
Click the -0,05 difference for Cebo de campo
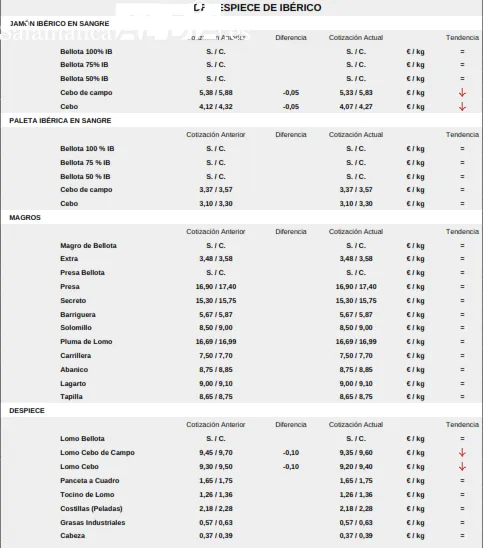click(291, 93)
